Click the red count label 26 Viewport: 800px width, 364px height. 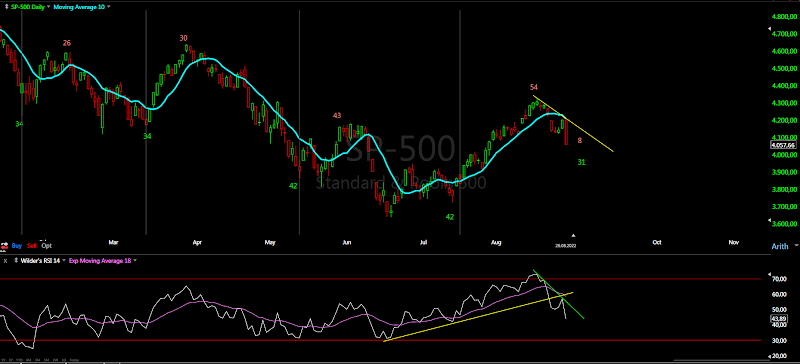(x=67, y=43)
